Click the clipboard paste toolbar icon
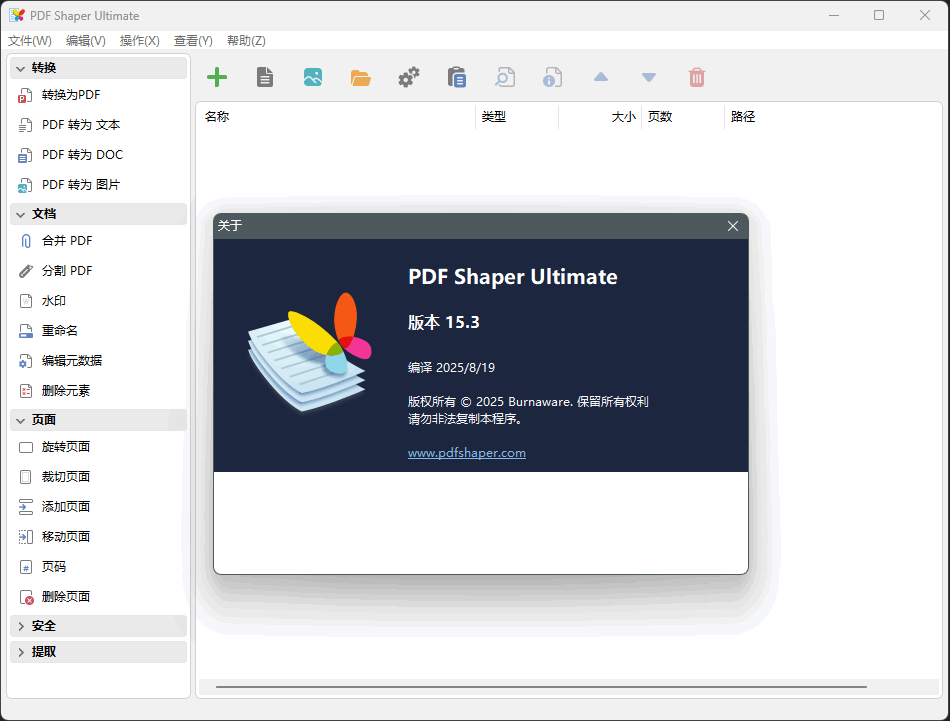950x721 pixels. click(x=457, y=77)
